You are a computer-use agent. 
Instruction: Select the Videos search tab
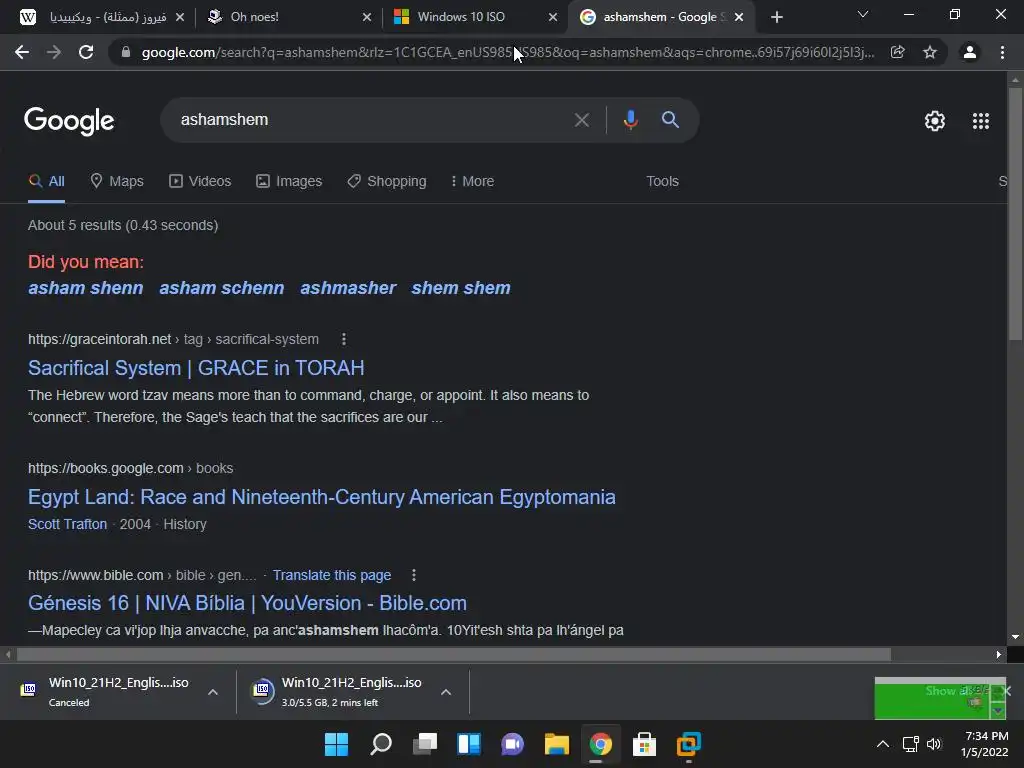coord(200,181)
